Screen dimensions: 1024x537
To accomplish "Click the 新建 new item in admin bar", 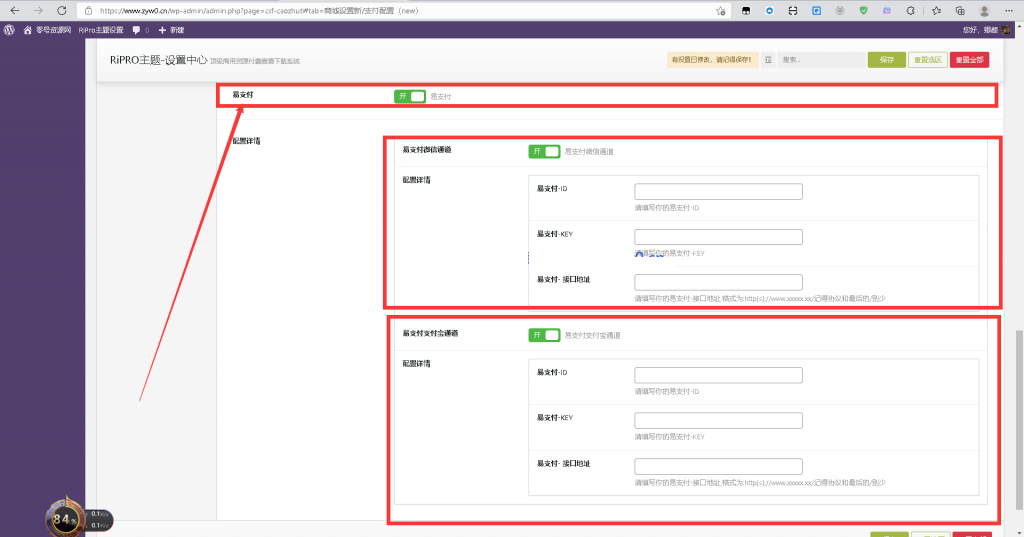I will point(171,30).
